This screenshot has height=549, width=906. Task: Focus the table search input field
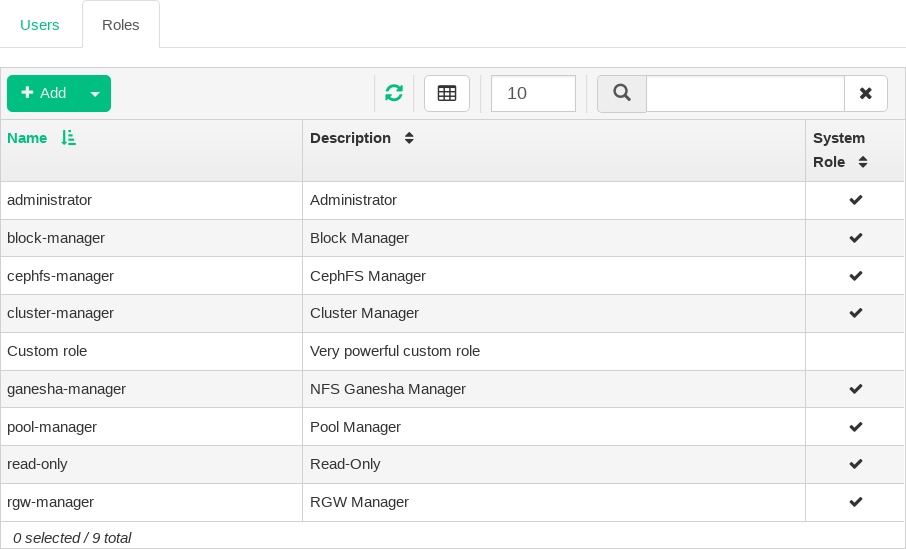[745, 93]
